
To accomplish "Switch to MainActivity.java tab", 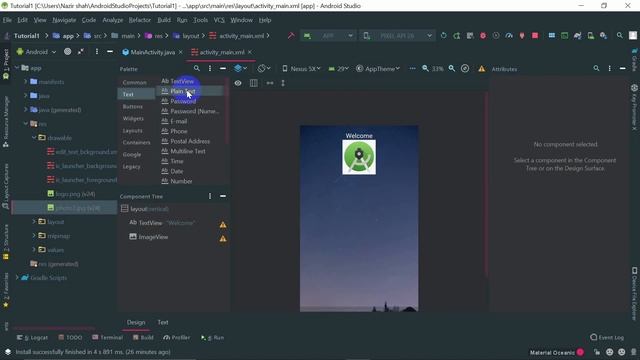I will tap(153, 52).
